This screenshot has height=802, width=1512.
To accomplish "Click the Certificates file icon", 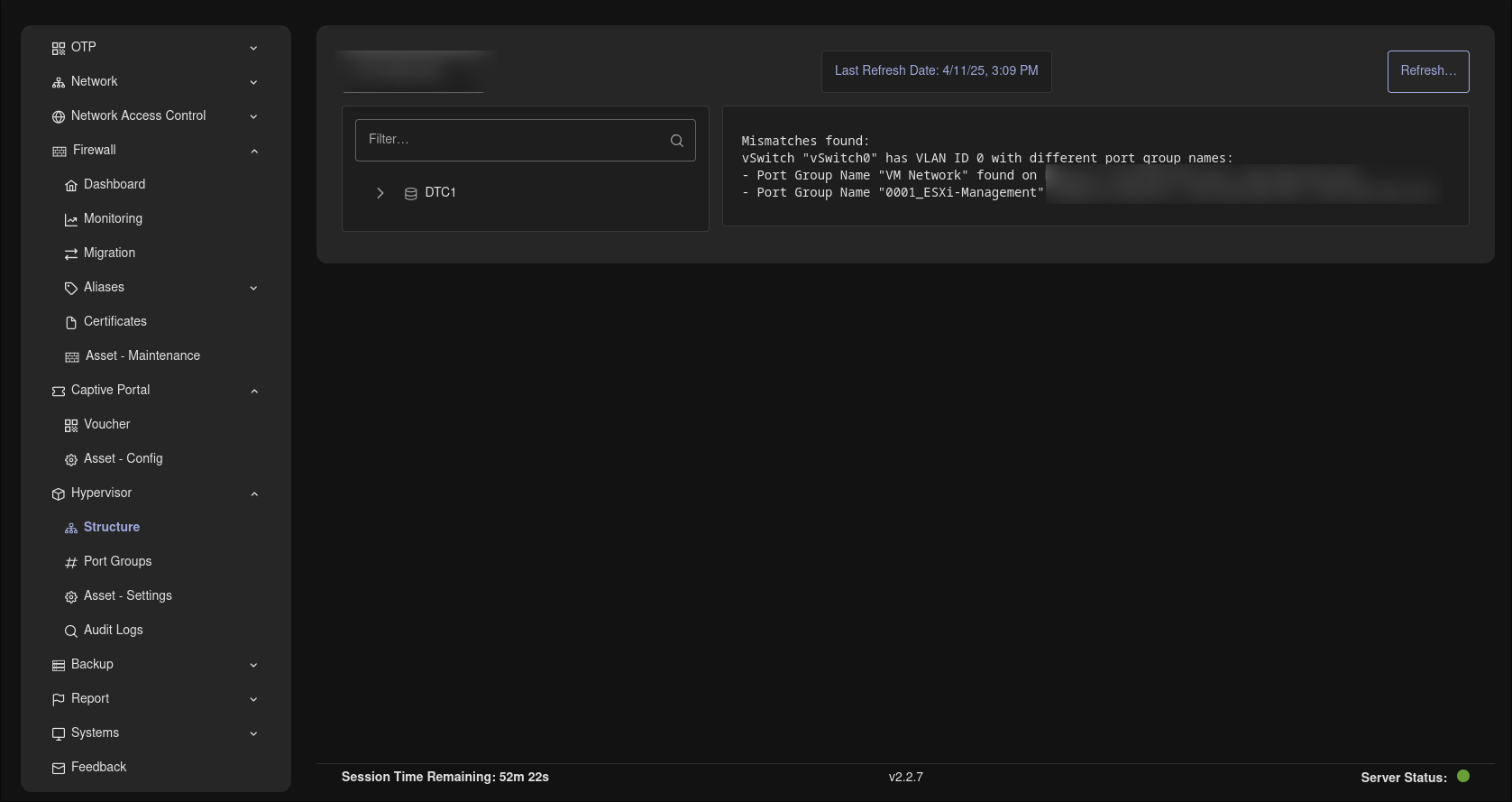I will point(71,322).
